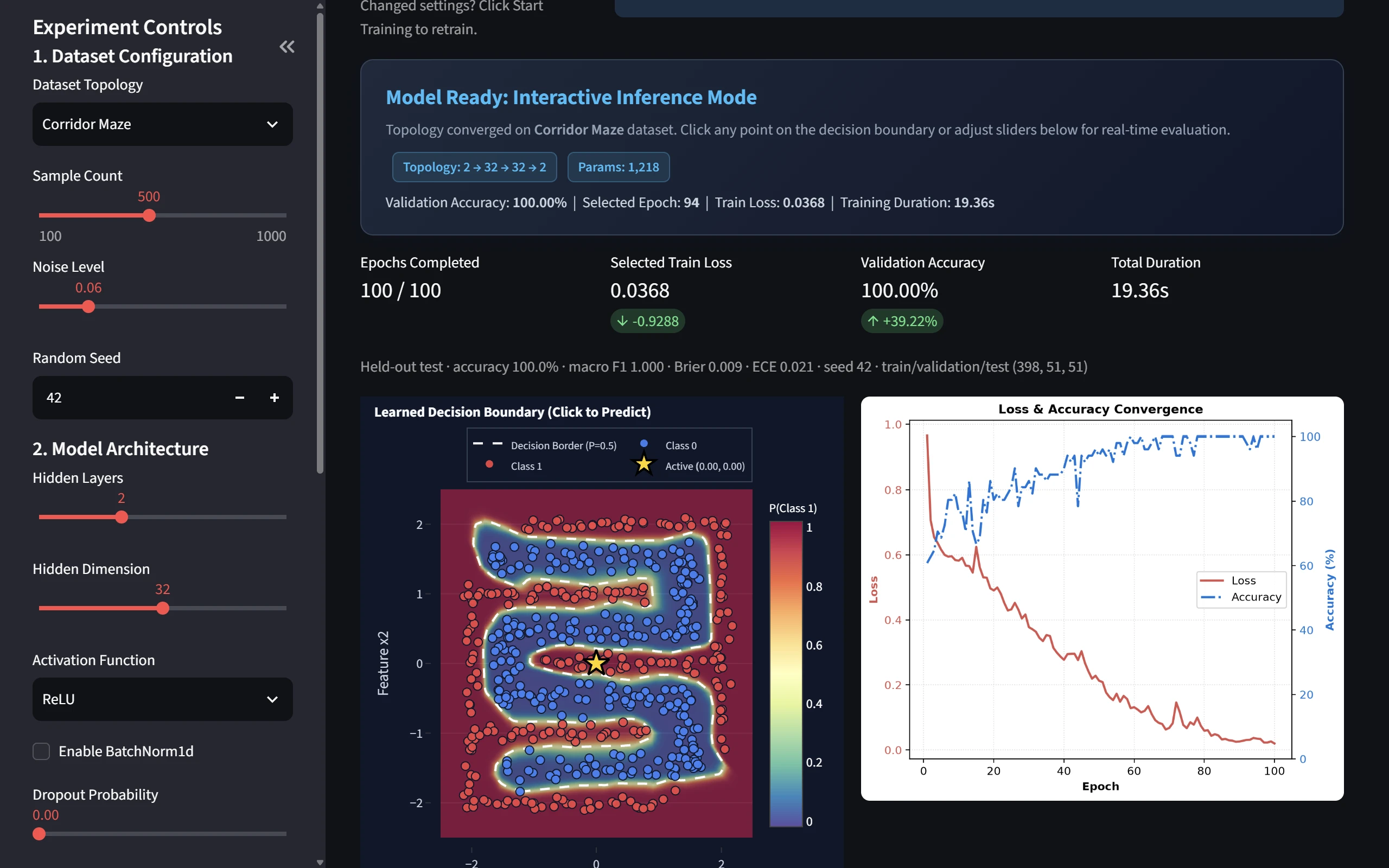This screenshot has width=1389, height=868.
Task: Click the Selected Train Loss 0.0368 value
Action: (x=639, y=290)
